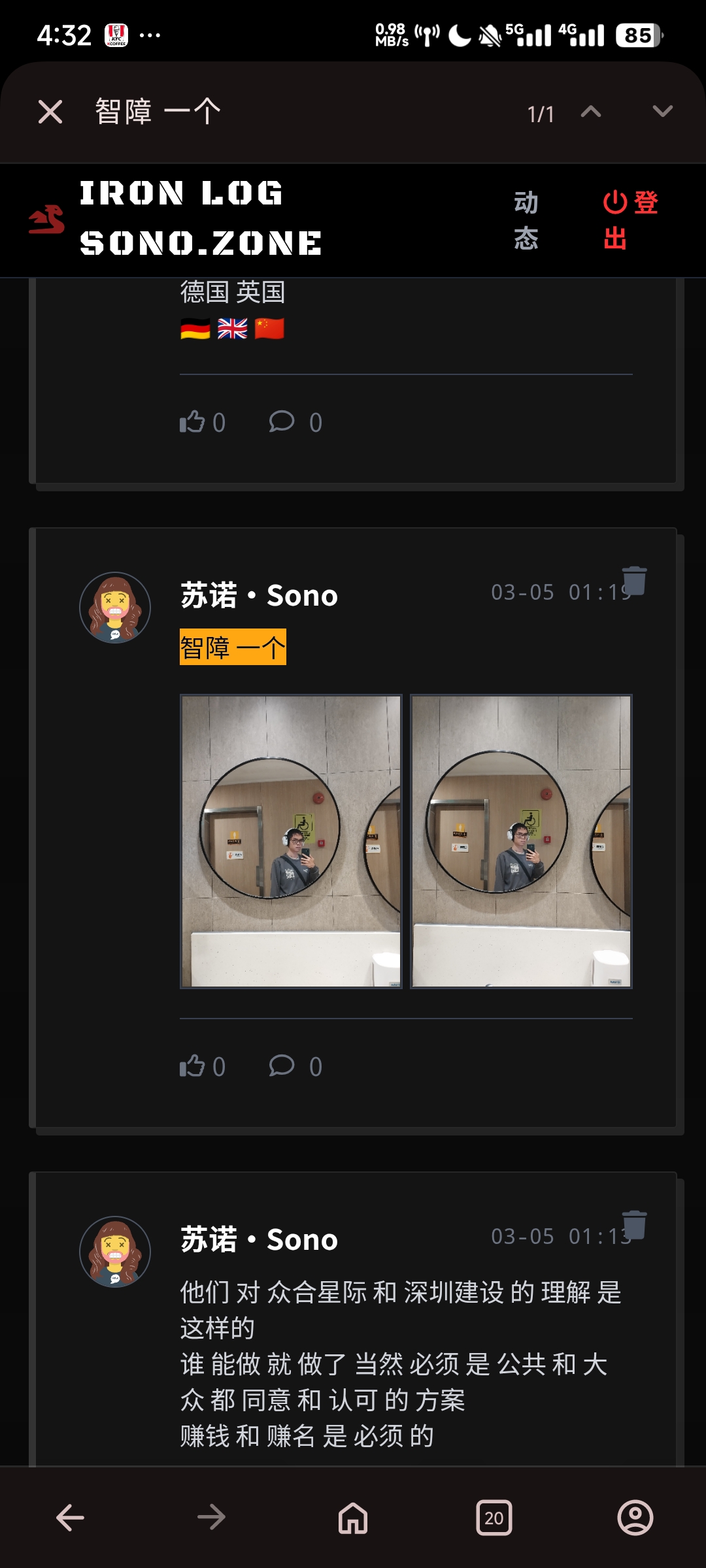Image resolution: width=706 pixels, height=1568 pixels.
Task: Open the browser account profile icon
Action: (635, 1517)
